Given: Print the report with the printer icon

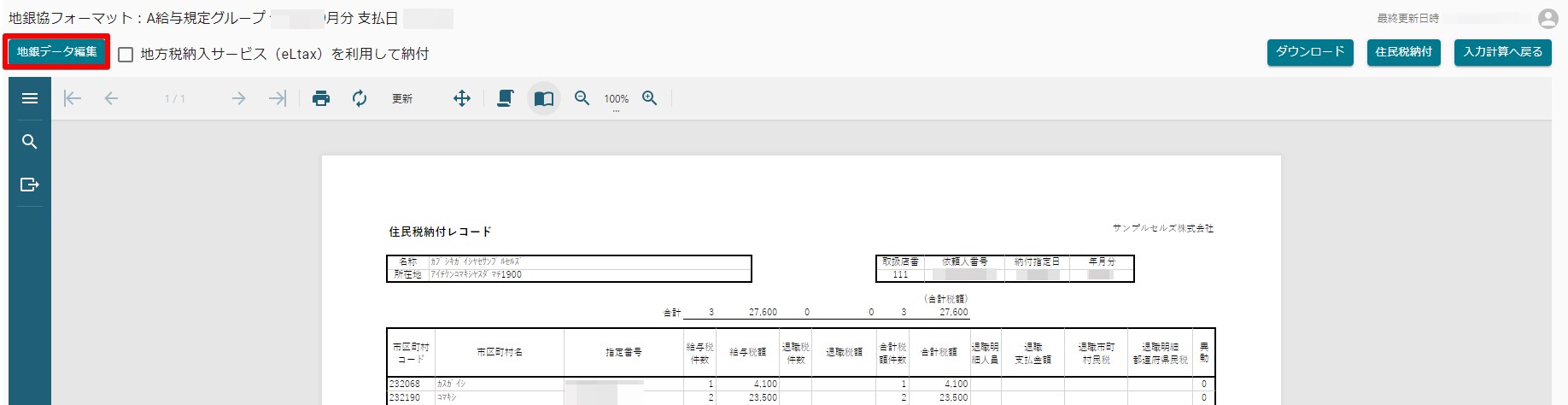Looking at the screenshot, I should tap(321, 98).
